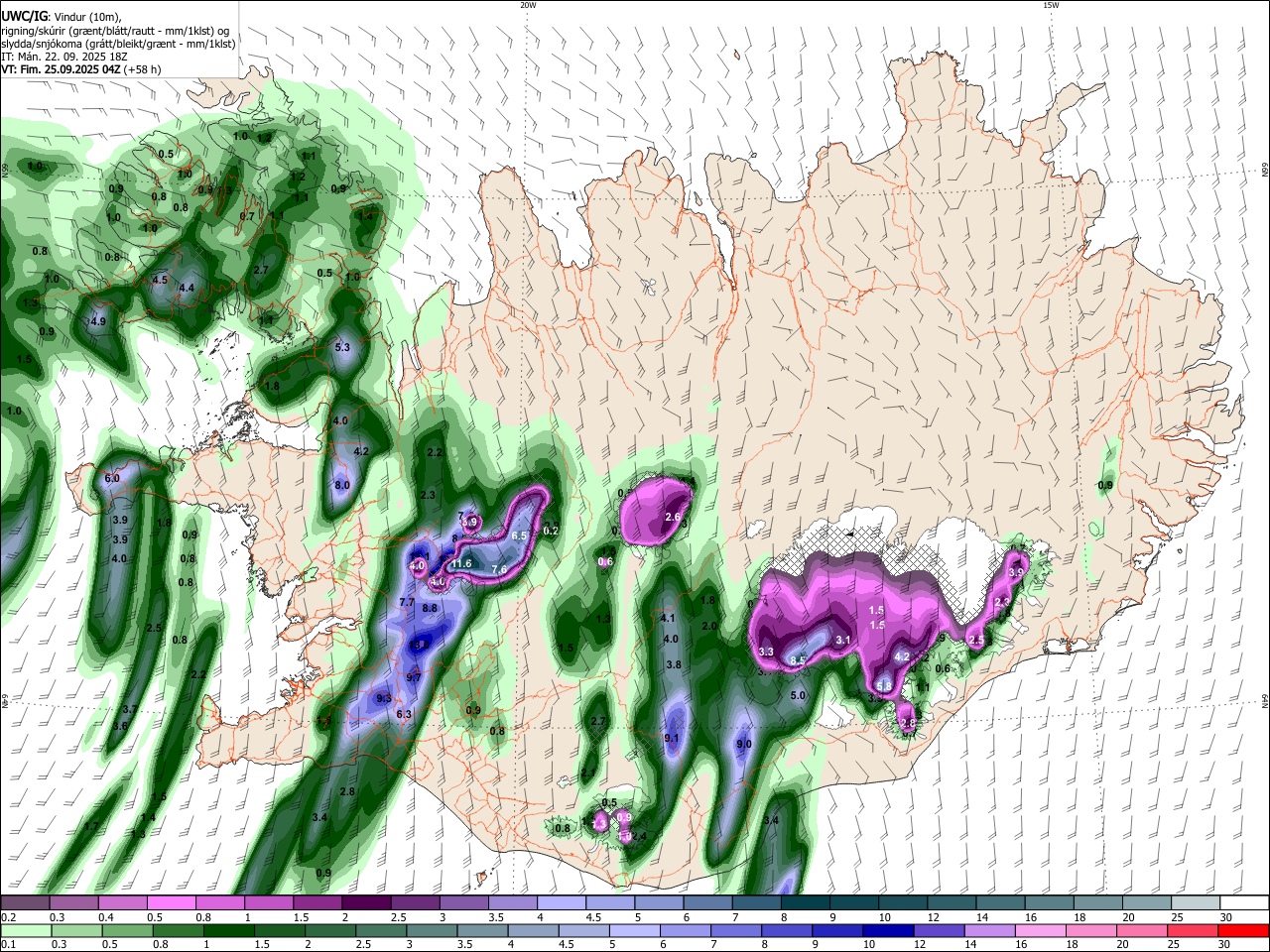Click the '3.1' snowfall value

pos(843,640)
